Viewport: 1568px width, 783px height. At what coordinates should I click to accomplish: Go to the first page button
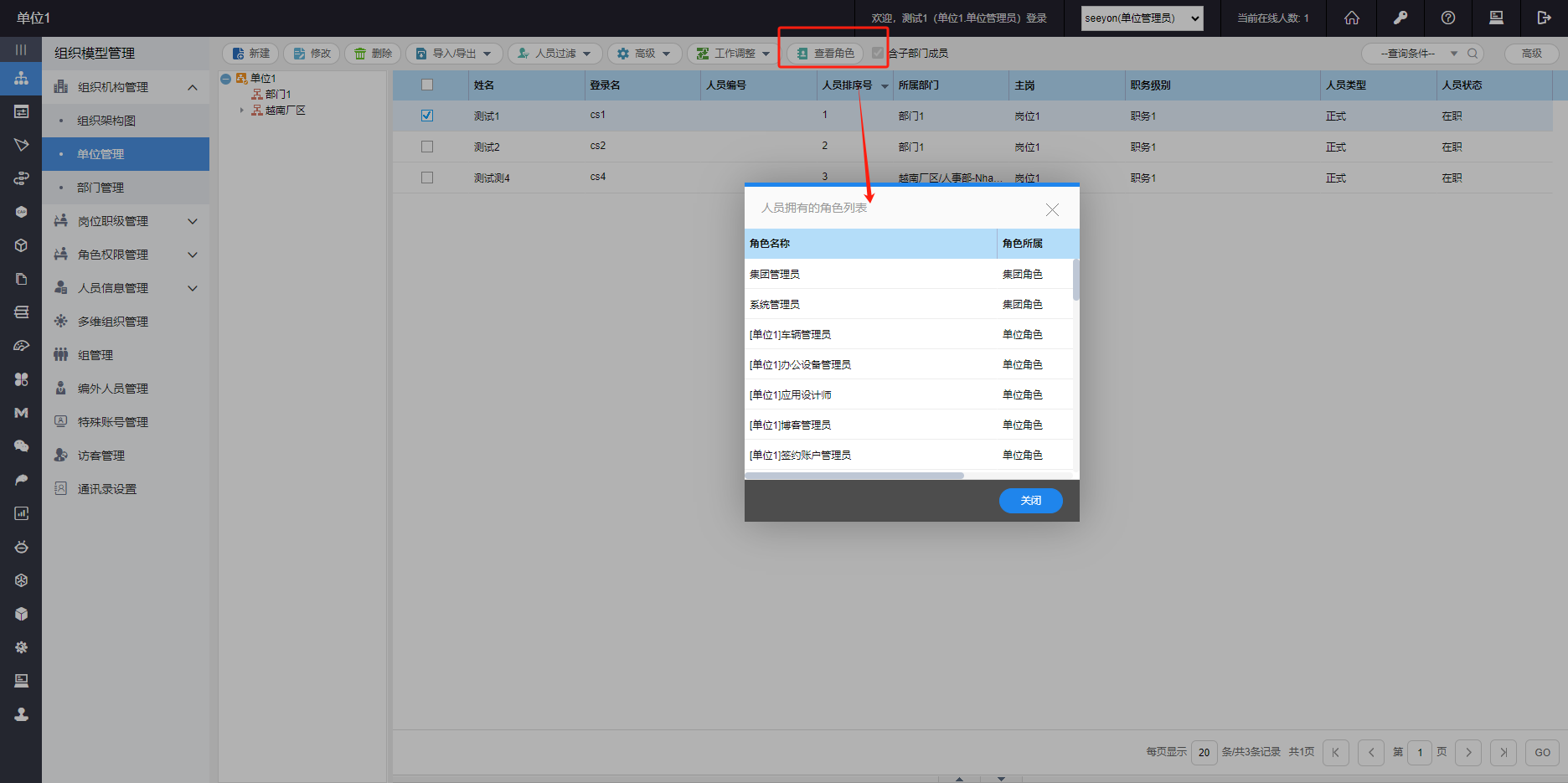pos(1336,753)
